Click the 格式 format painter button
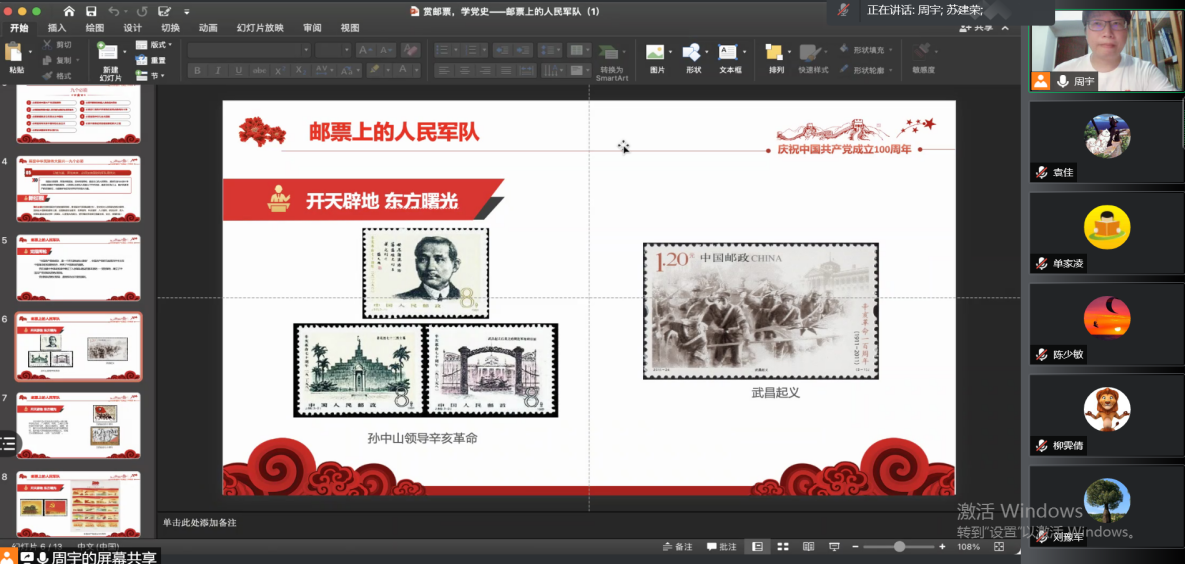1185x564 pixels. pos(57,76)
